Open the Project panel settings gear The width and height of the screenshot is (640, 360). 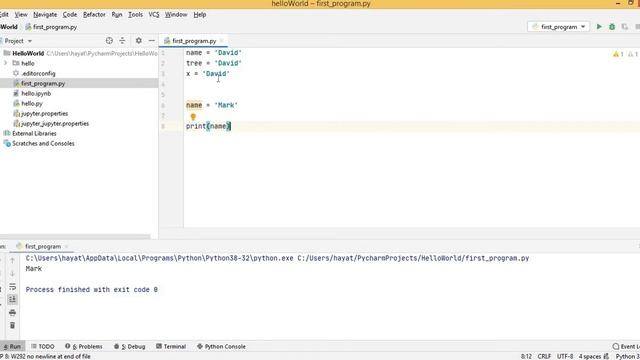pos(139,41)
